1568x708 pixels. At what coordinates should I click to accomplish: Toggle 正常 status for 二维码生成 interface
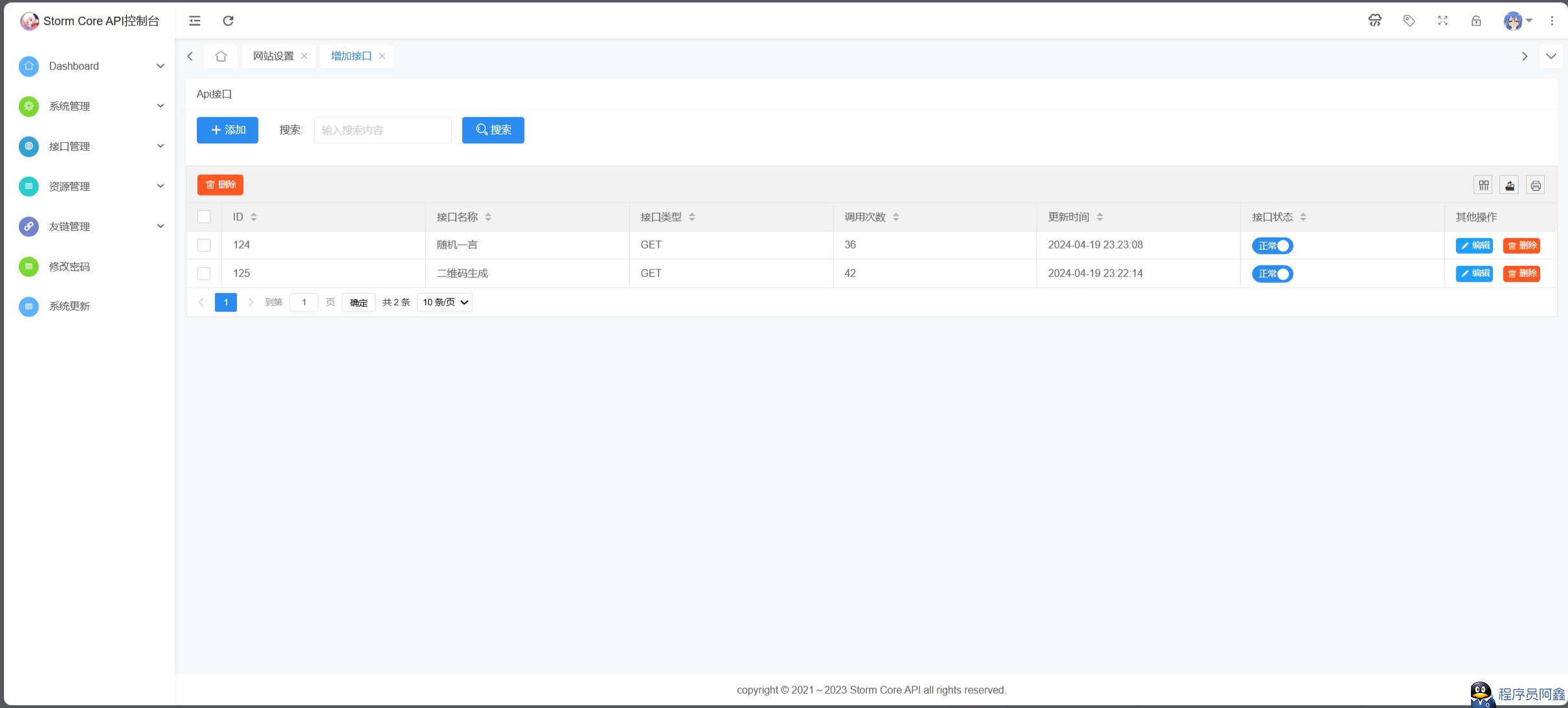pos(1271,274)
